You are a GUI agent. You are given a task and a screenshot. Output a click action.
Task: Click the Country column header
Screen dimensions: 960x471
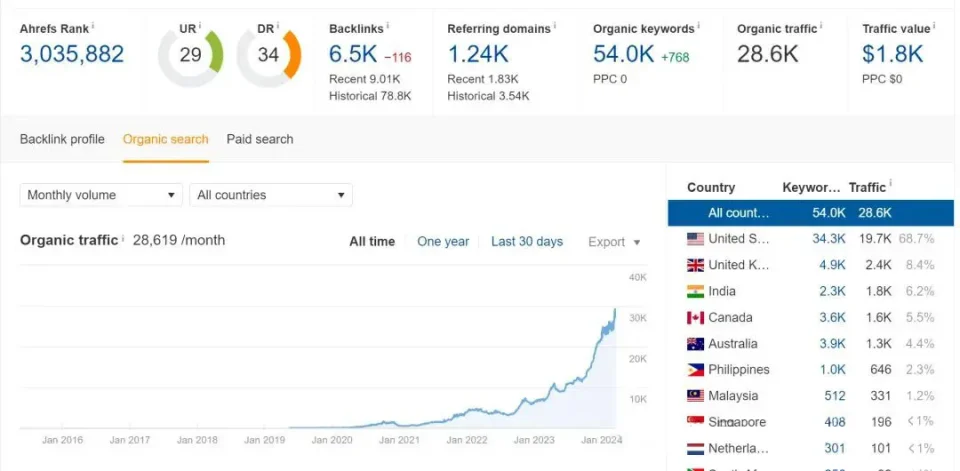[711, 187]
